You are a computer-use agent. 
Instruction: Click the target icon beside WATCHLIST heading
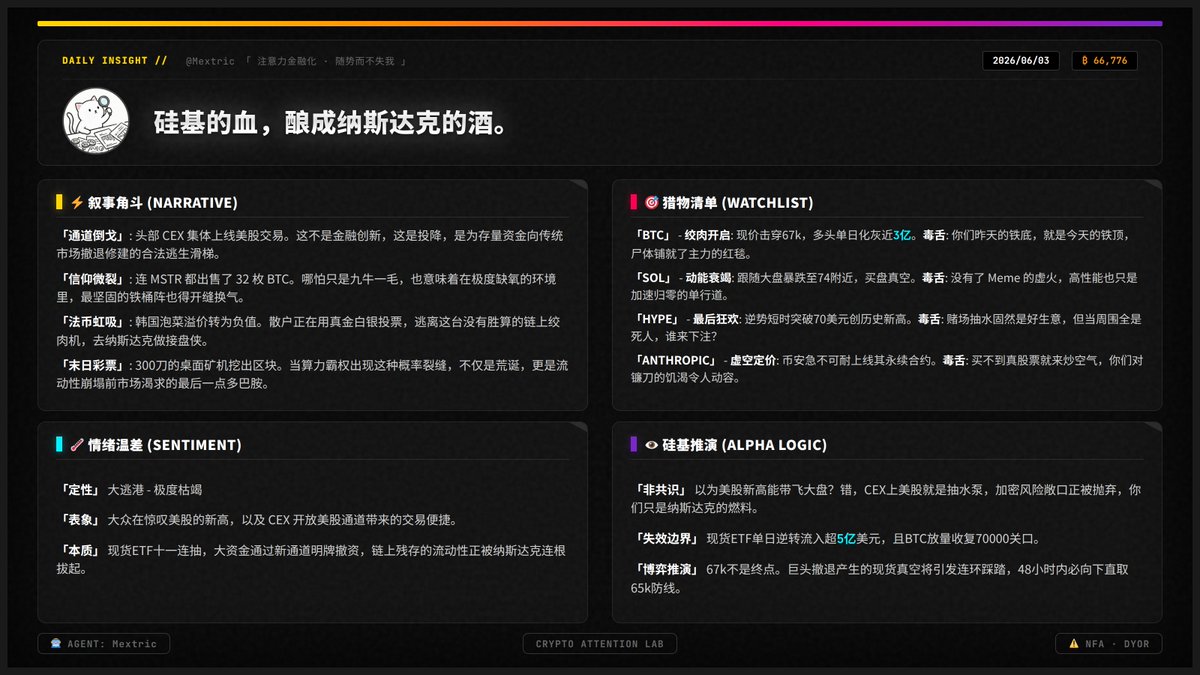[x=652, y=202]
